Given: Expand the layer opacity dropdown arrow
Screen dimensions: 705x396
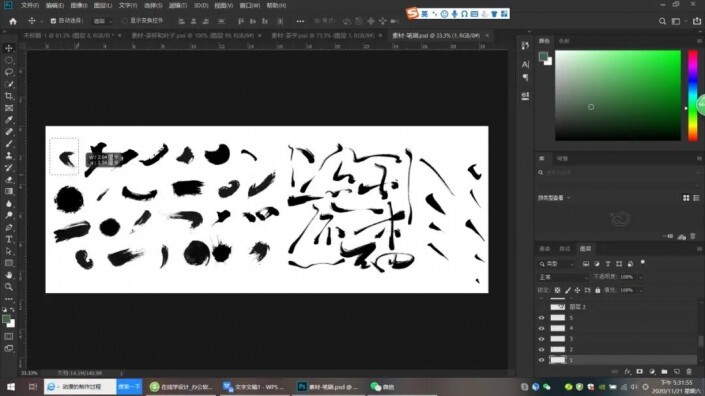Looking at the screenshot, I should (x=641, y=277).
